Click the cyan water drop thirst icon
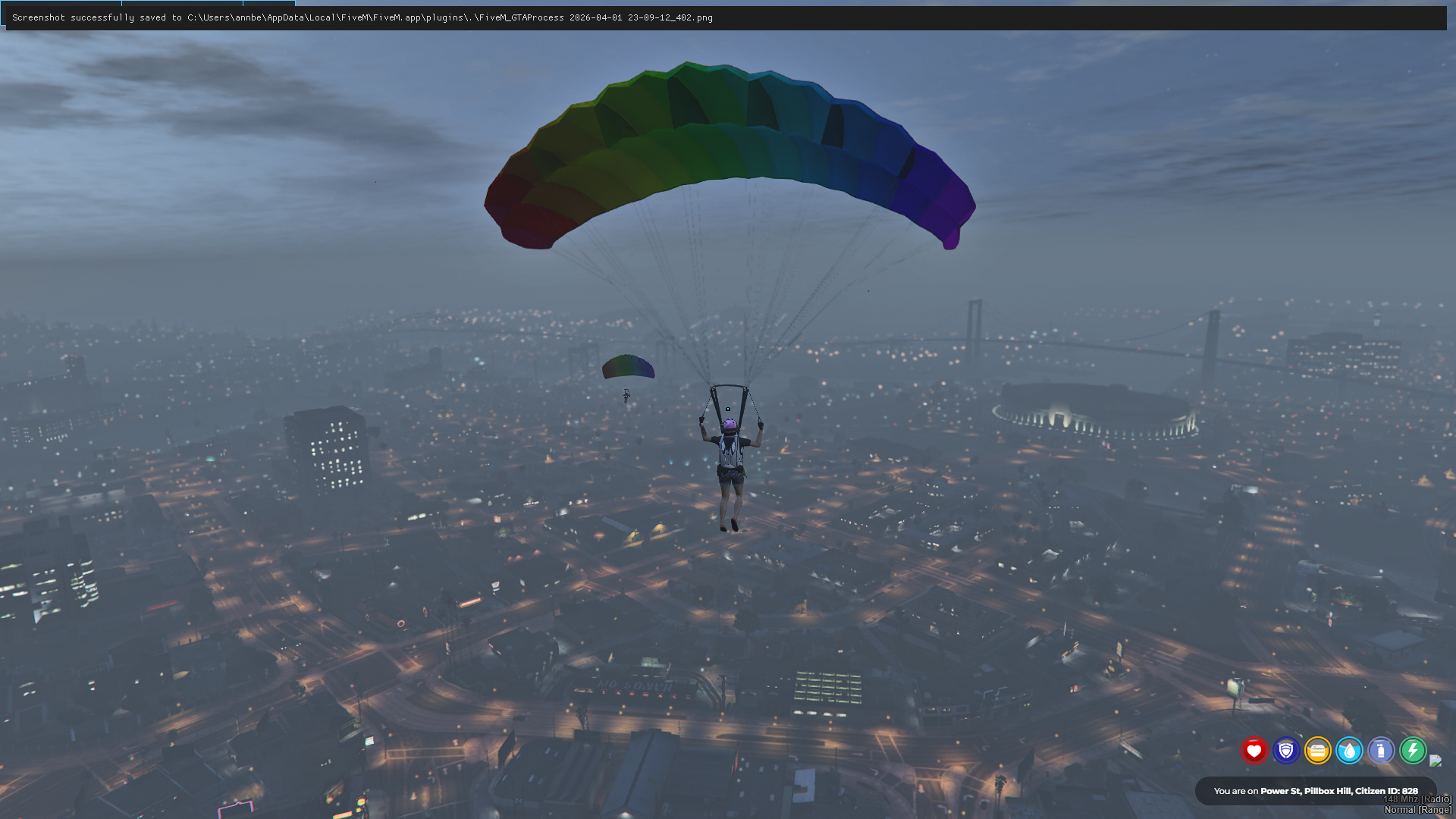Screen dimensions: 1456x819 click(1350, 751)
